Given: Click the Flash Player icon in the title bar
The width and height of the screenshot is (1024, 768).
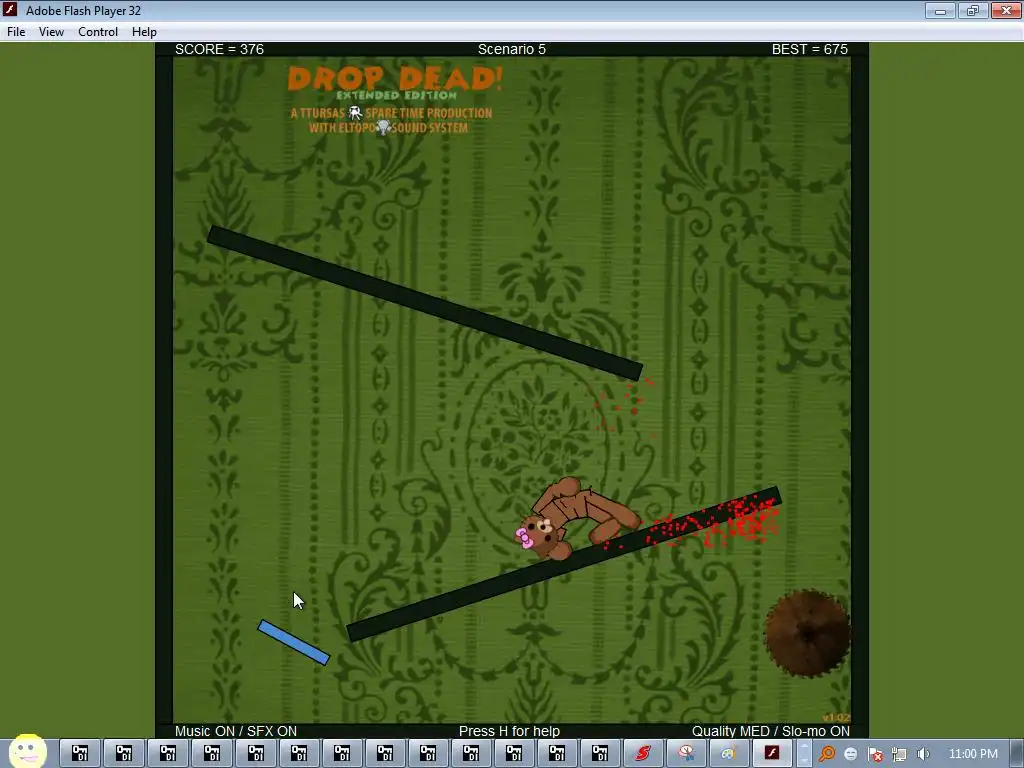Looking at the screenshot, I should coord(10,10).
